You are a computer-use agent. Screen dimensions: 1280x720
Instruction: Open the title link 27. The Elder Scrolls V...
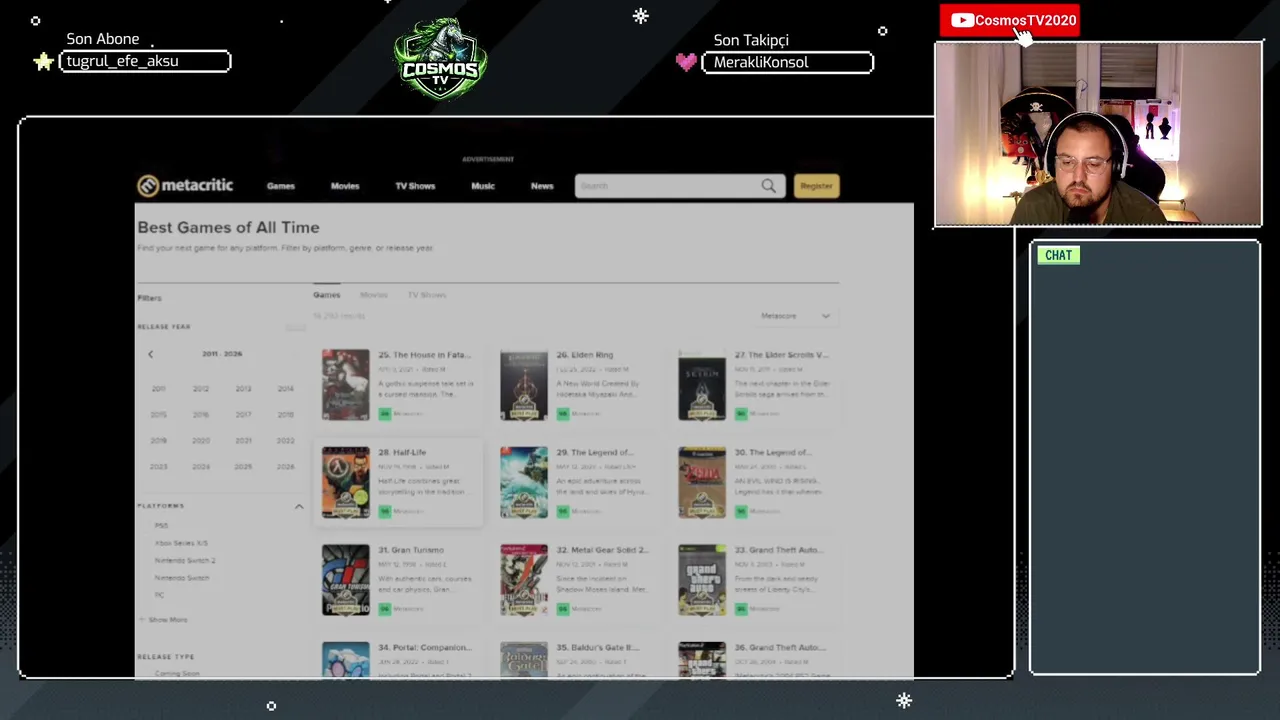tap(781, 355)
